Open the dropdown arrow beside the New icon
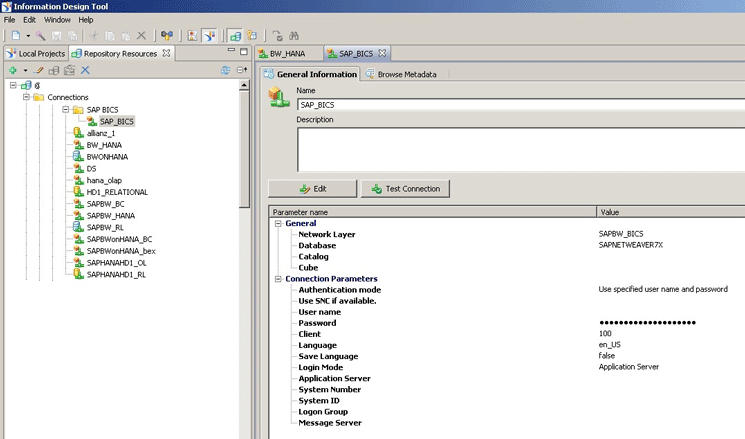The image size is (745, 439). pos(28,36)
